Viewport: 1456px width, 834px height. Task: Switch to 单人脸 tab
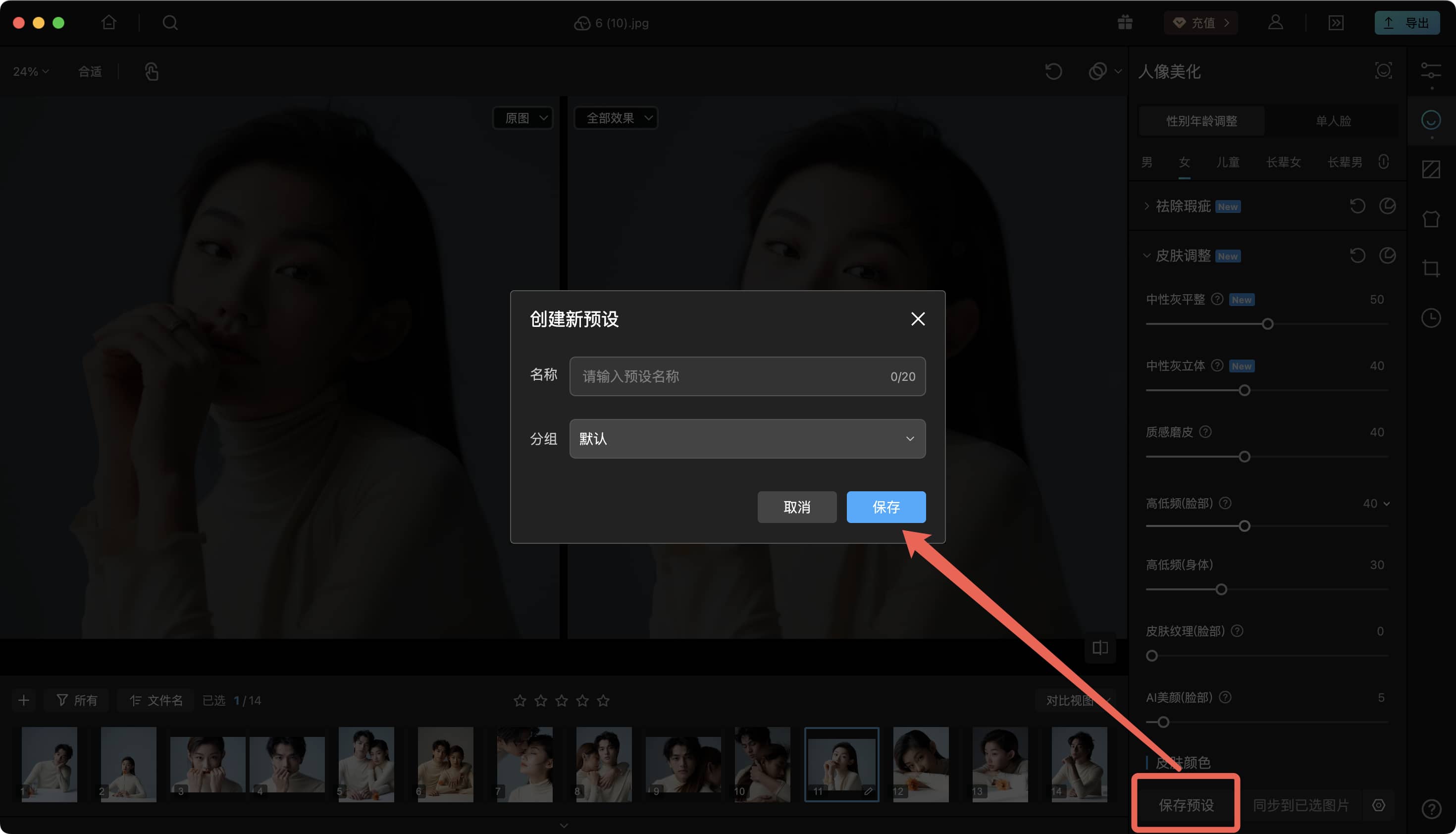point(1333,121)
